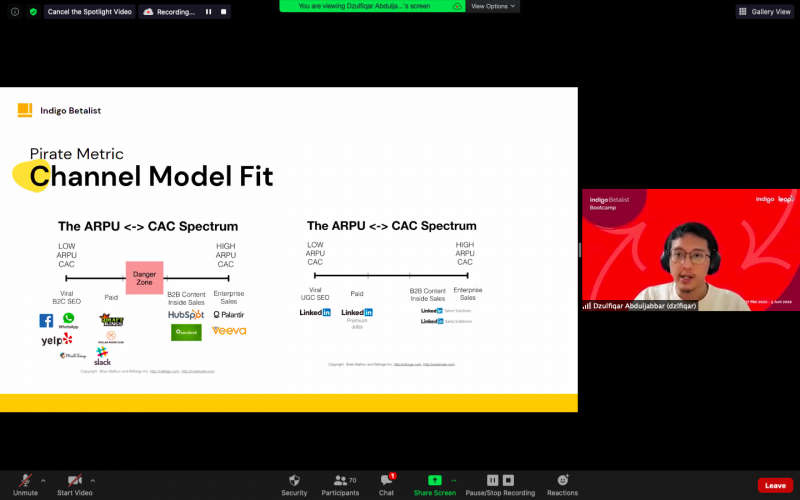The height and width of the screenshot is (500, 800).
Task: Stop recording from bottom toolbar
Action: 508,480
